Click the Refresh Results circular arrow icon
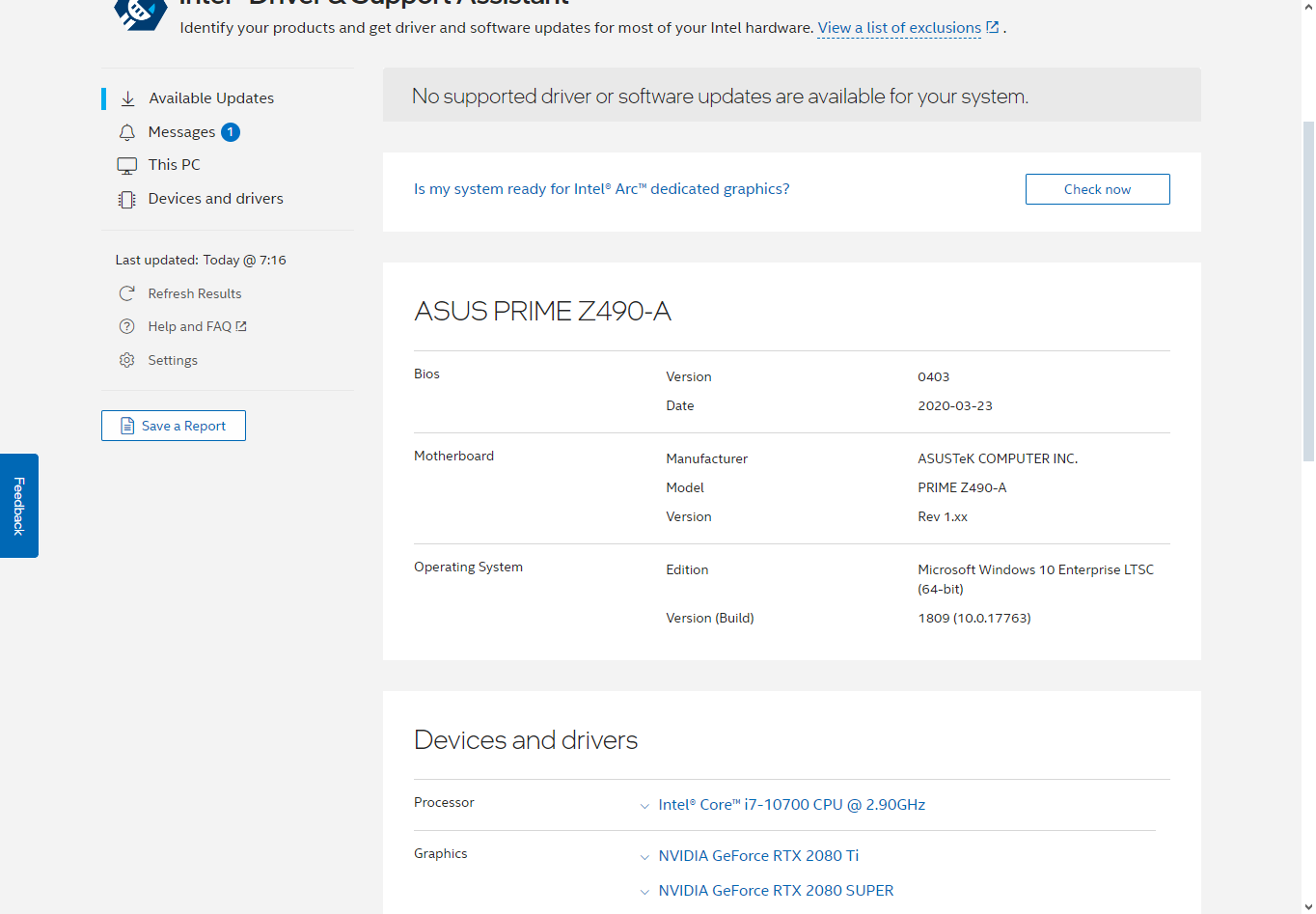 point(126,293)
